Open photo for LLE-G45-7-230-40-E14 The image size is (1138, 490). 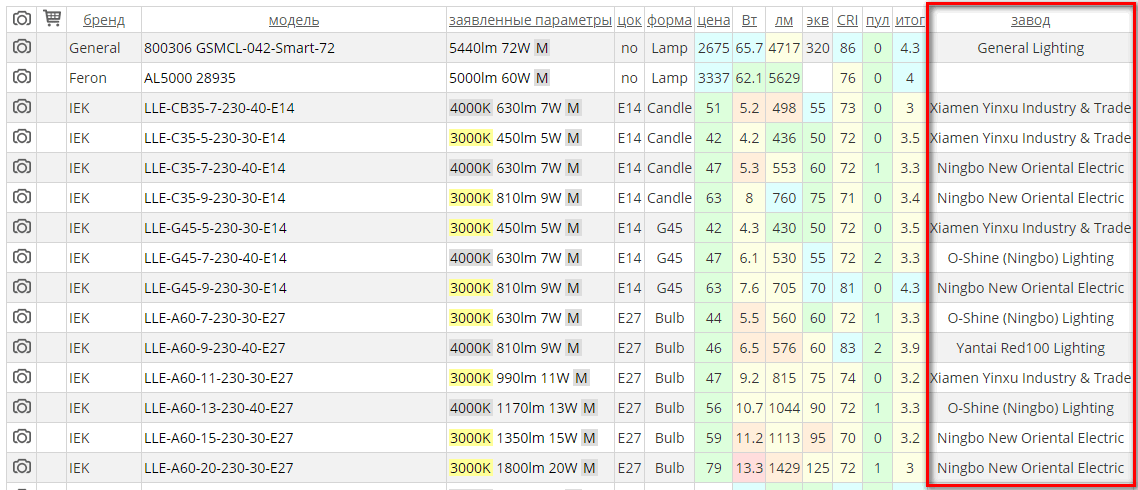pyautogui.click(x=22, y=258)
